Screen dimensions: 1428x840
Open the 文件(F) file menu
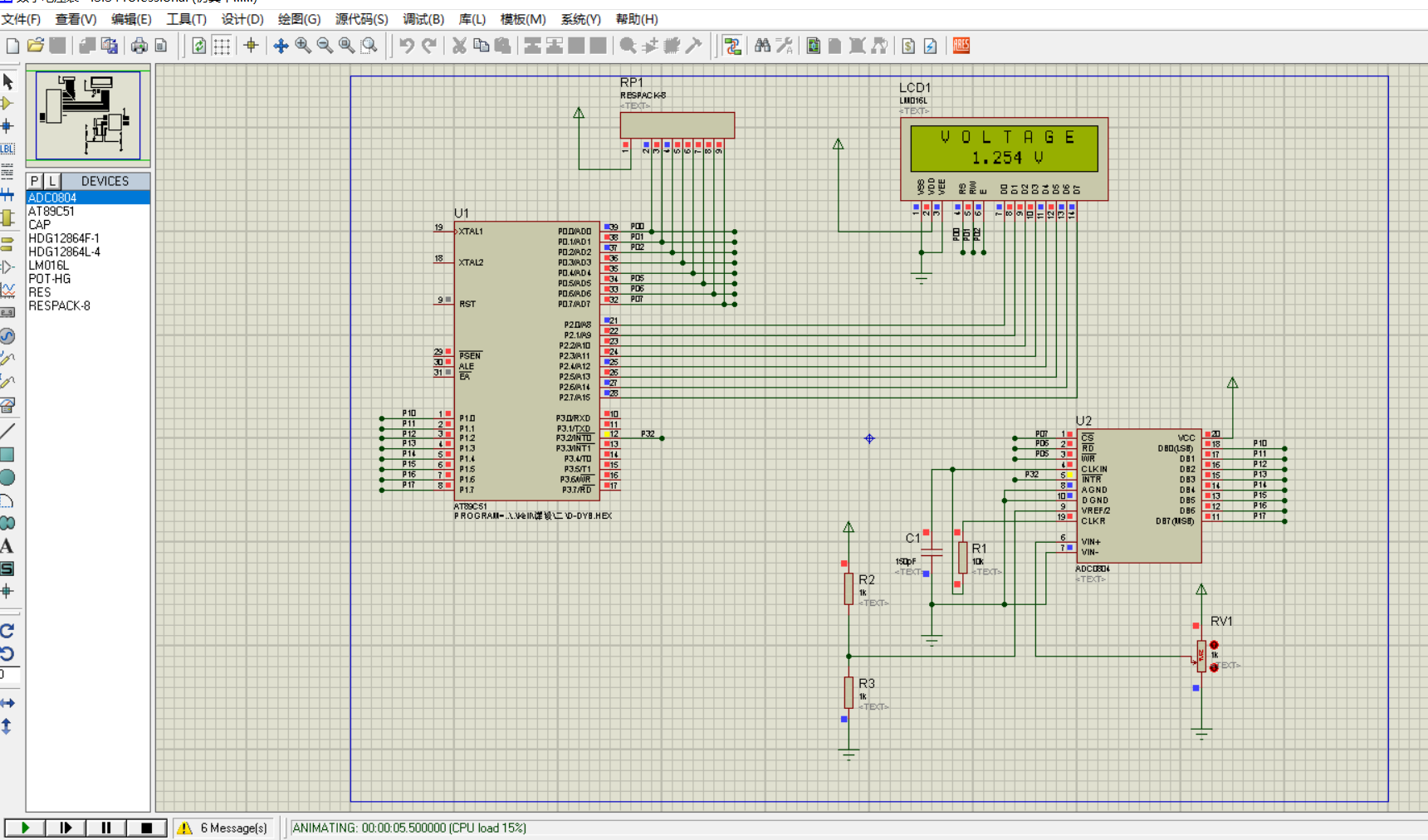(22, 19)
